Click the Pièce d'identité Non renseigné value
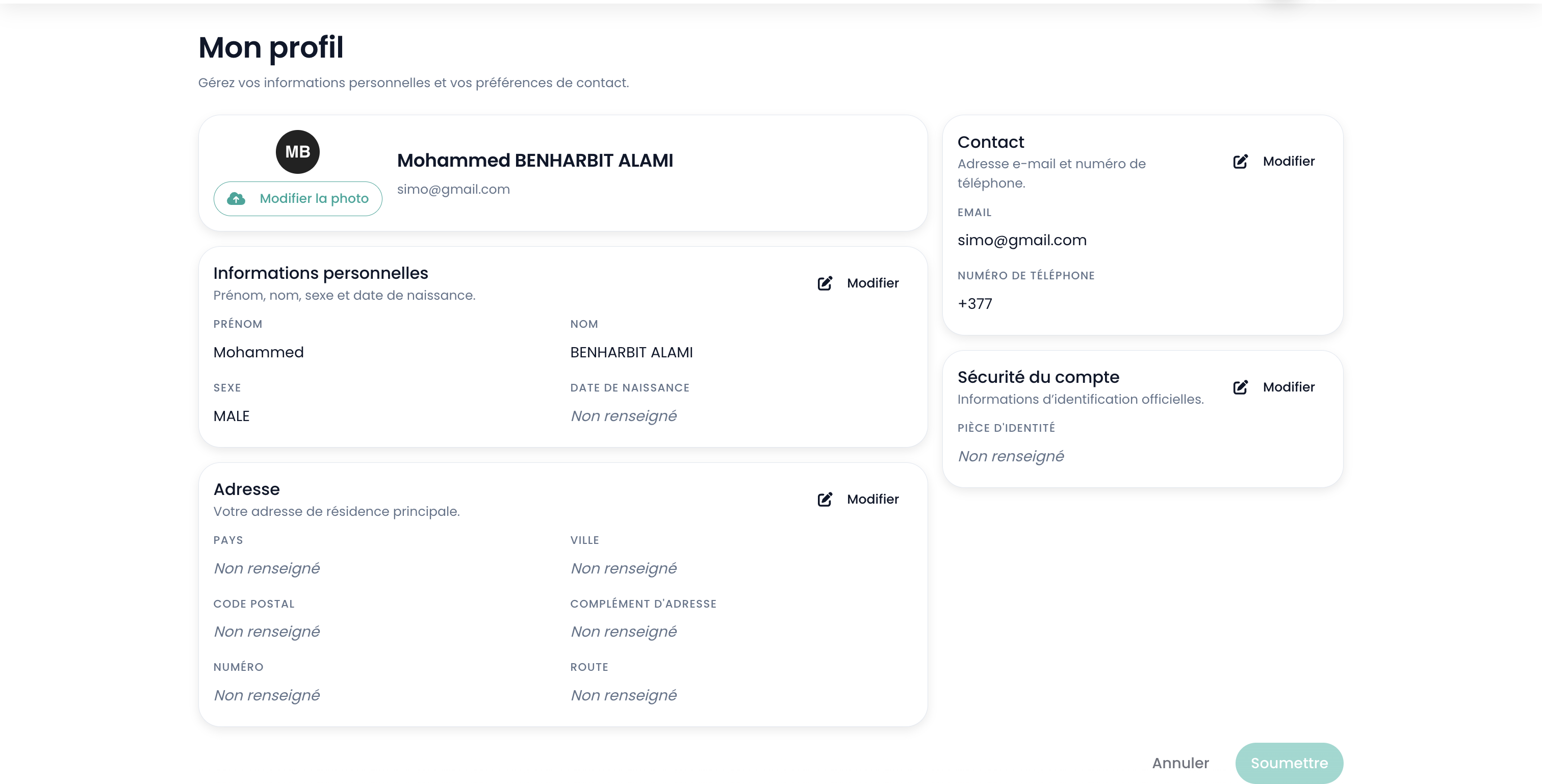1542x784 pixels. (x=1011, y=457)
